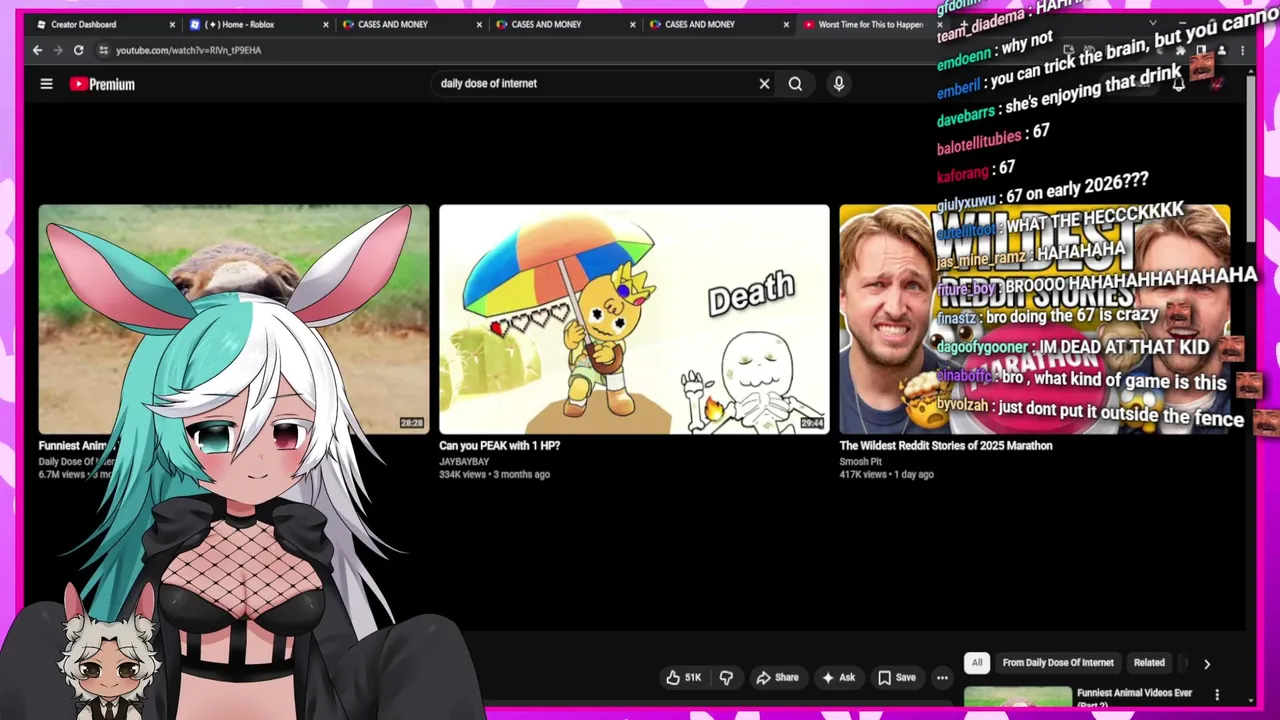Select From Daily Dose Of Internet chip
The height and width of the screenshot is (720, 1280).
1058,663
